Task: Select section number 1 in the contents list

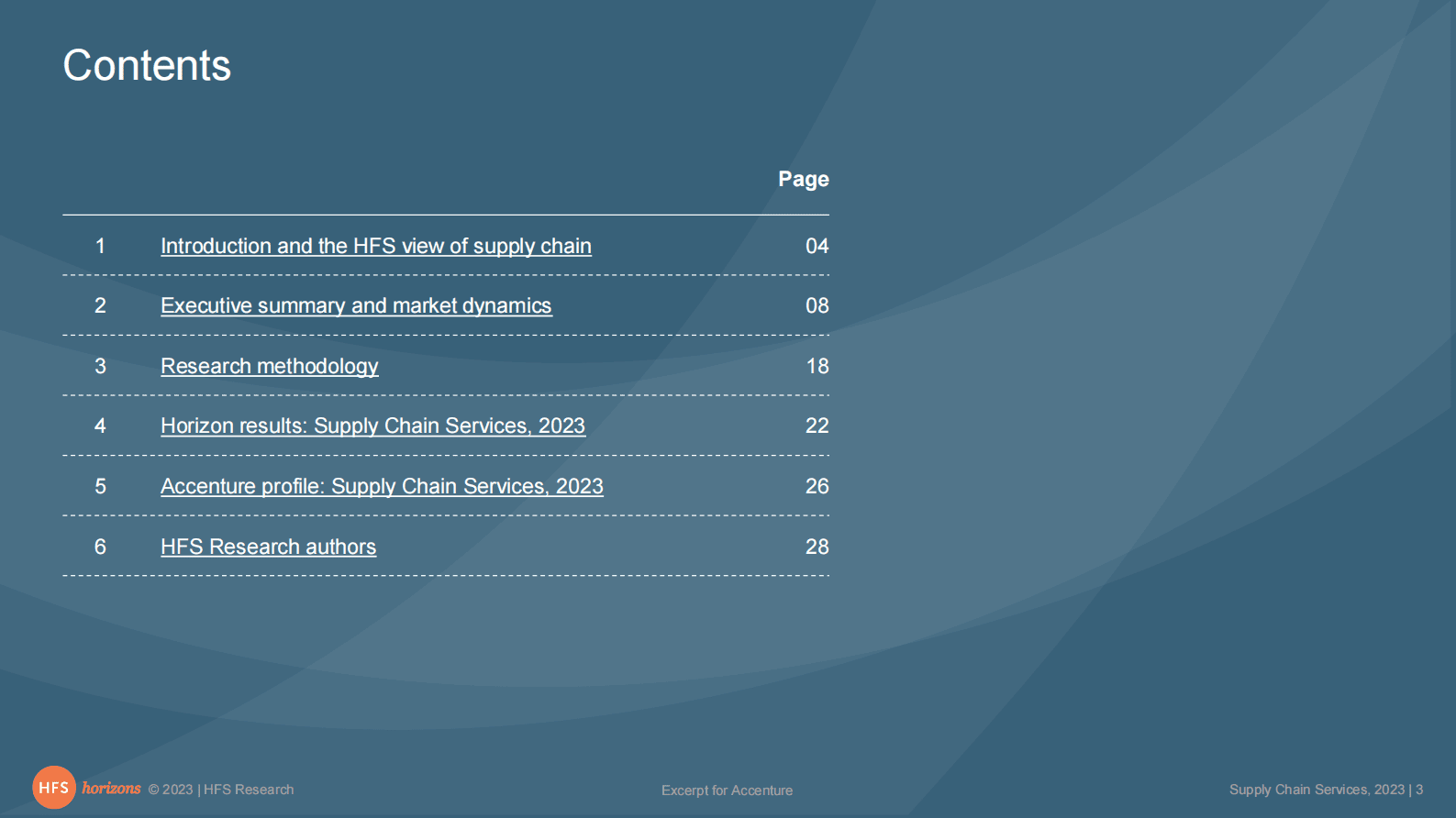Action: (x=100, y=246)
